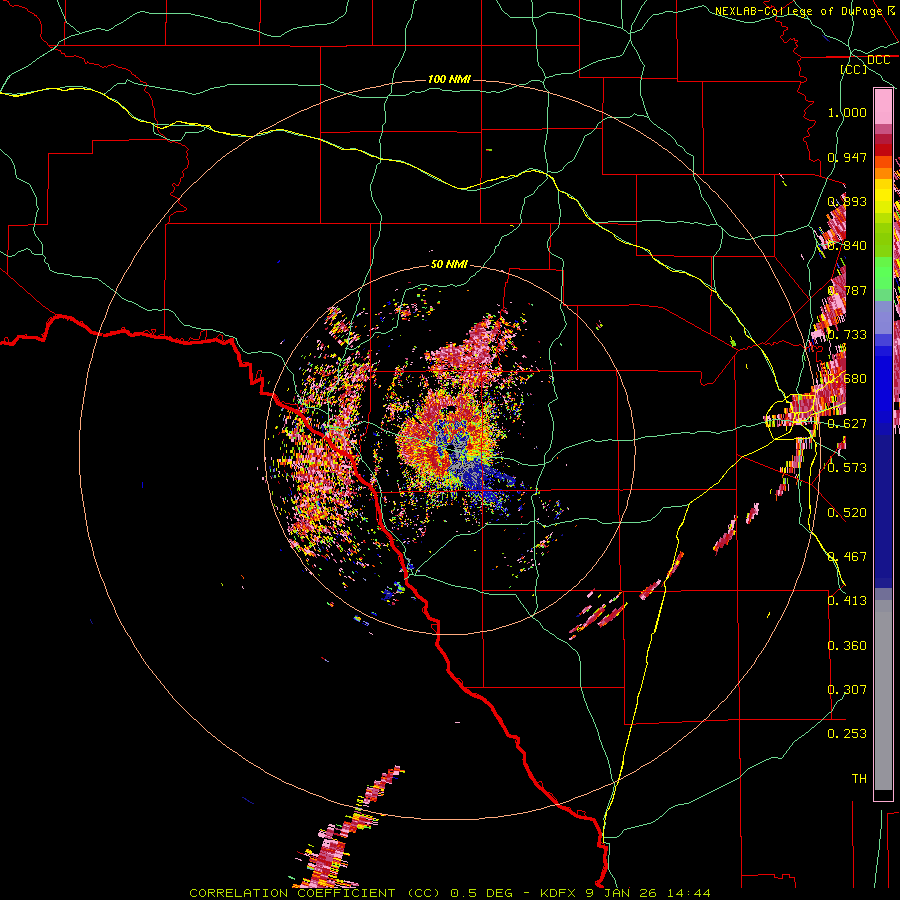
Task: Select the 0.307 color scale value
Action: tap(847, 690)
